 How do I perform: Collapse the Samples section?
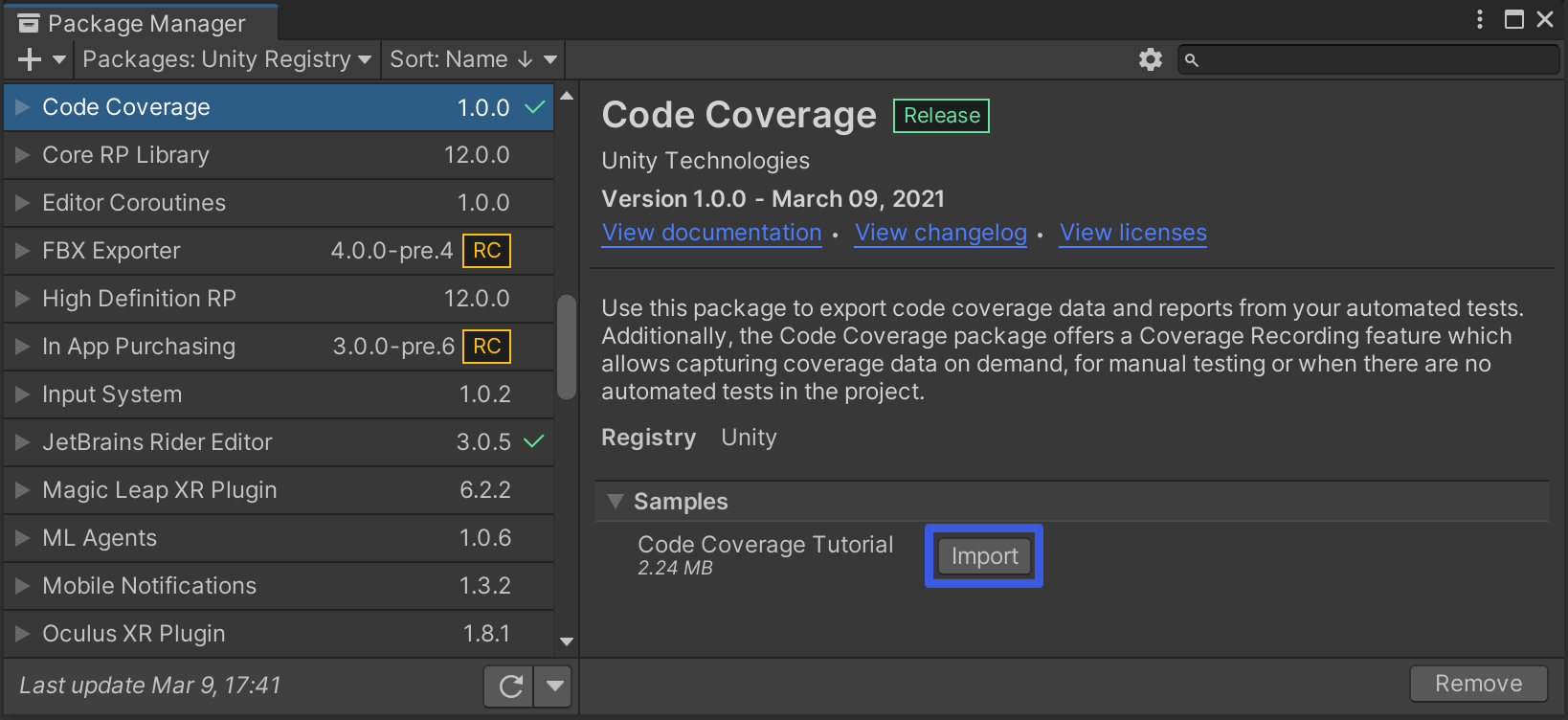coord(616,502)
